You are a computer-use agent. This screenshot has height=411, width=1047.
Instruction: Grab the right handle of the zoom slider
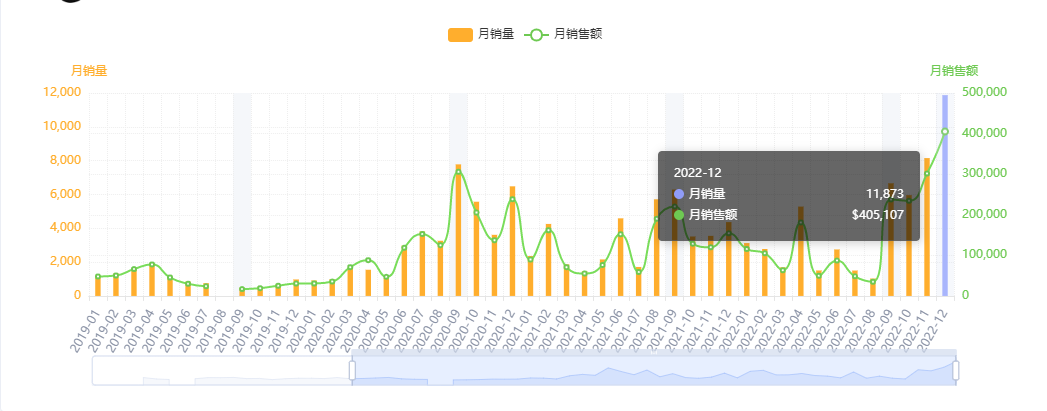[956, 370]
